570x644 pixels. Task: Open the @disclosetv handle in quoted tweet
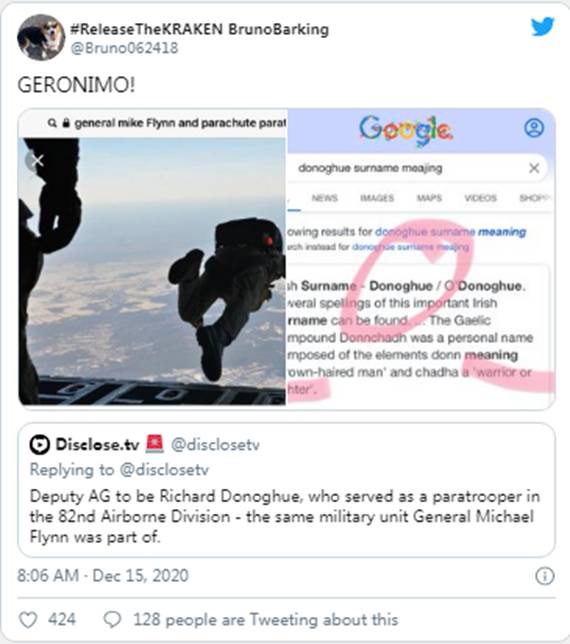coord(215,444)
